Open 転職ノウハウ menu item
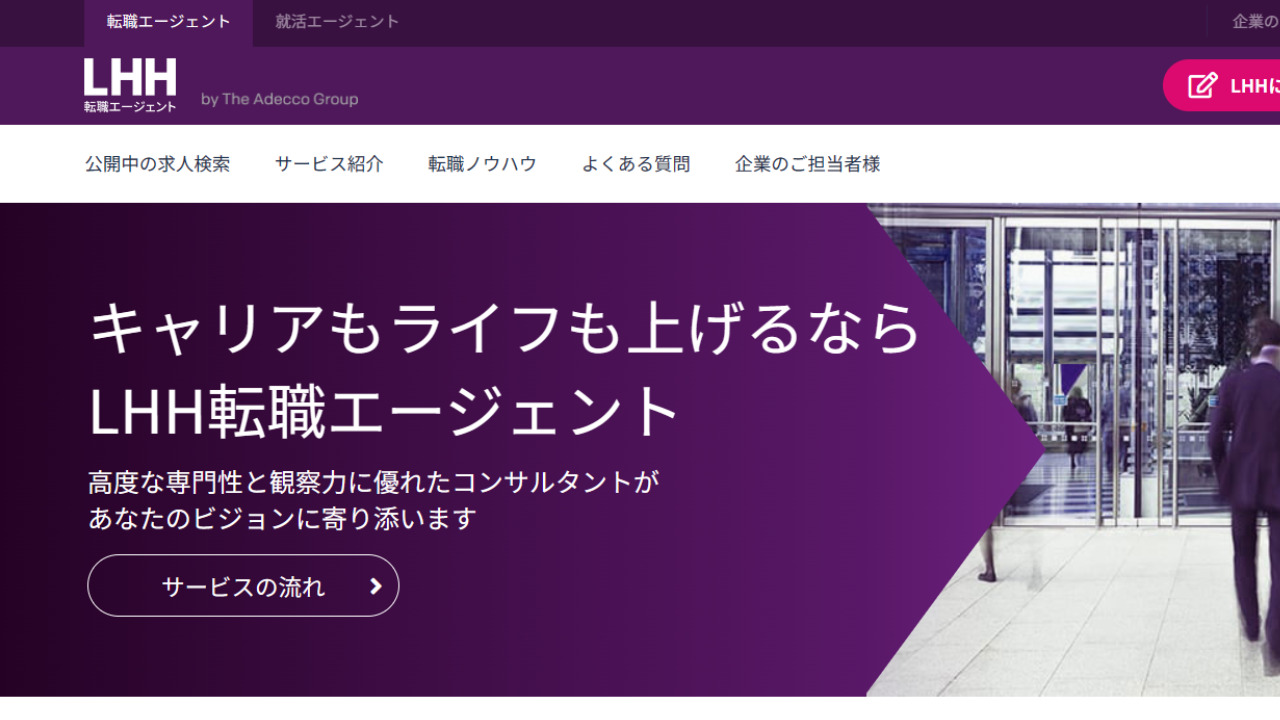 (x=482, y=164)
